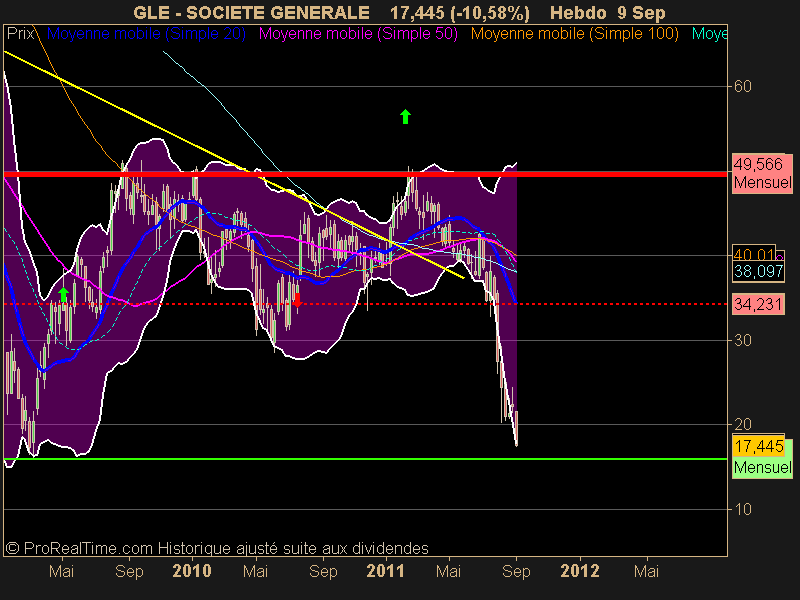Viewport: 800px width, 600px height.
Task: Select the red dotted horizontal line
Action: 365,304
